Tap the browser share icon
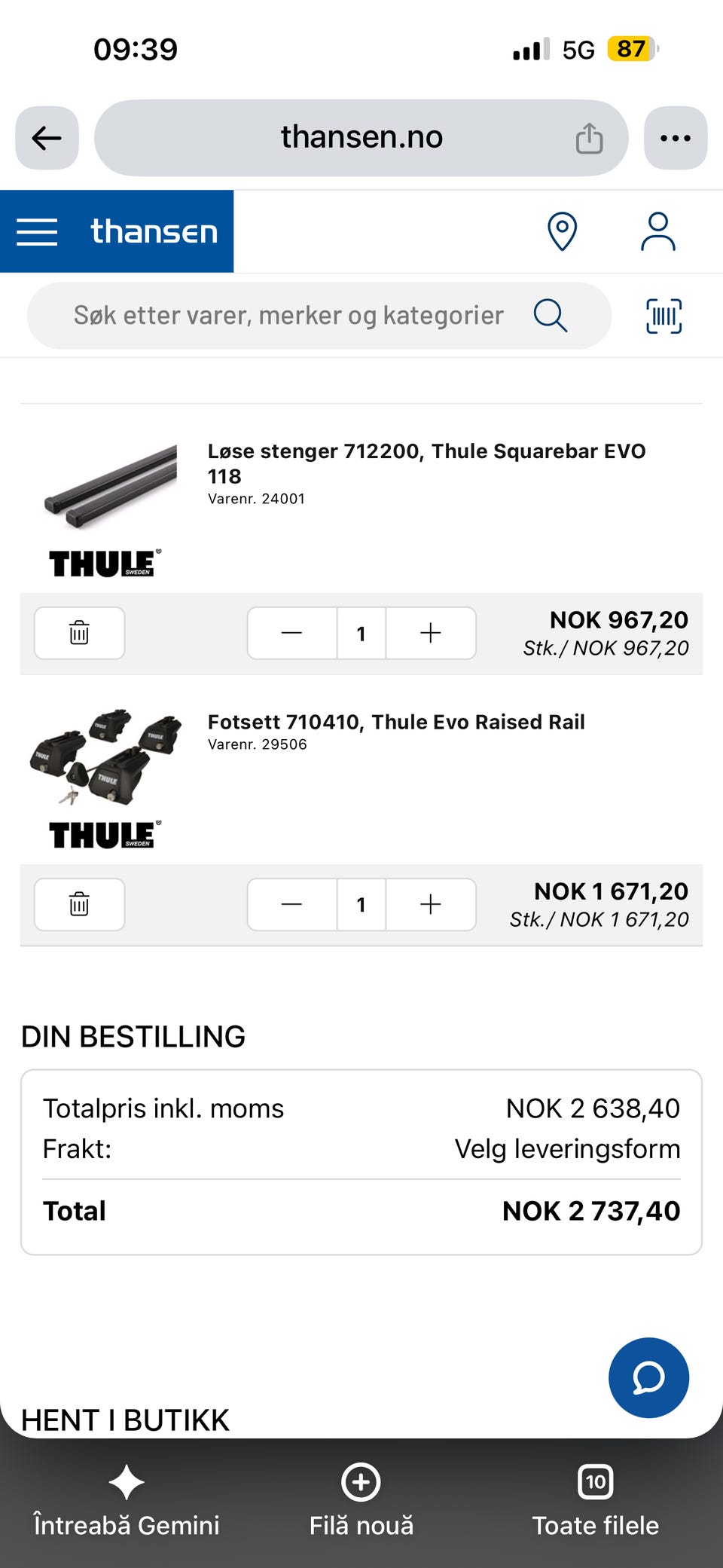This screenshot has width=723, height=1568. click(589, 138)
